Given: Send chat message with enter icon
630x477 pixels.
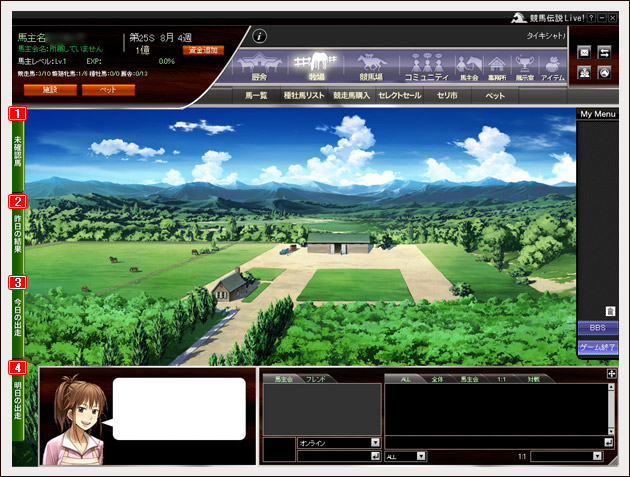Looking at the screenshot, I should [x=610, y=442].
